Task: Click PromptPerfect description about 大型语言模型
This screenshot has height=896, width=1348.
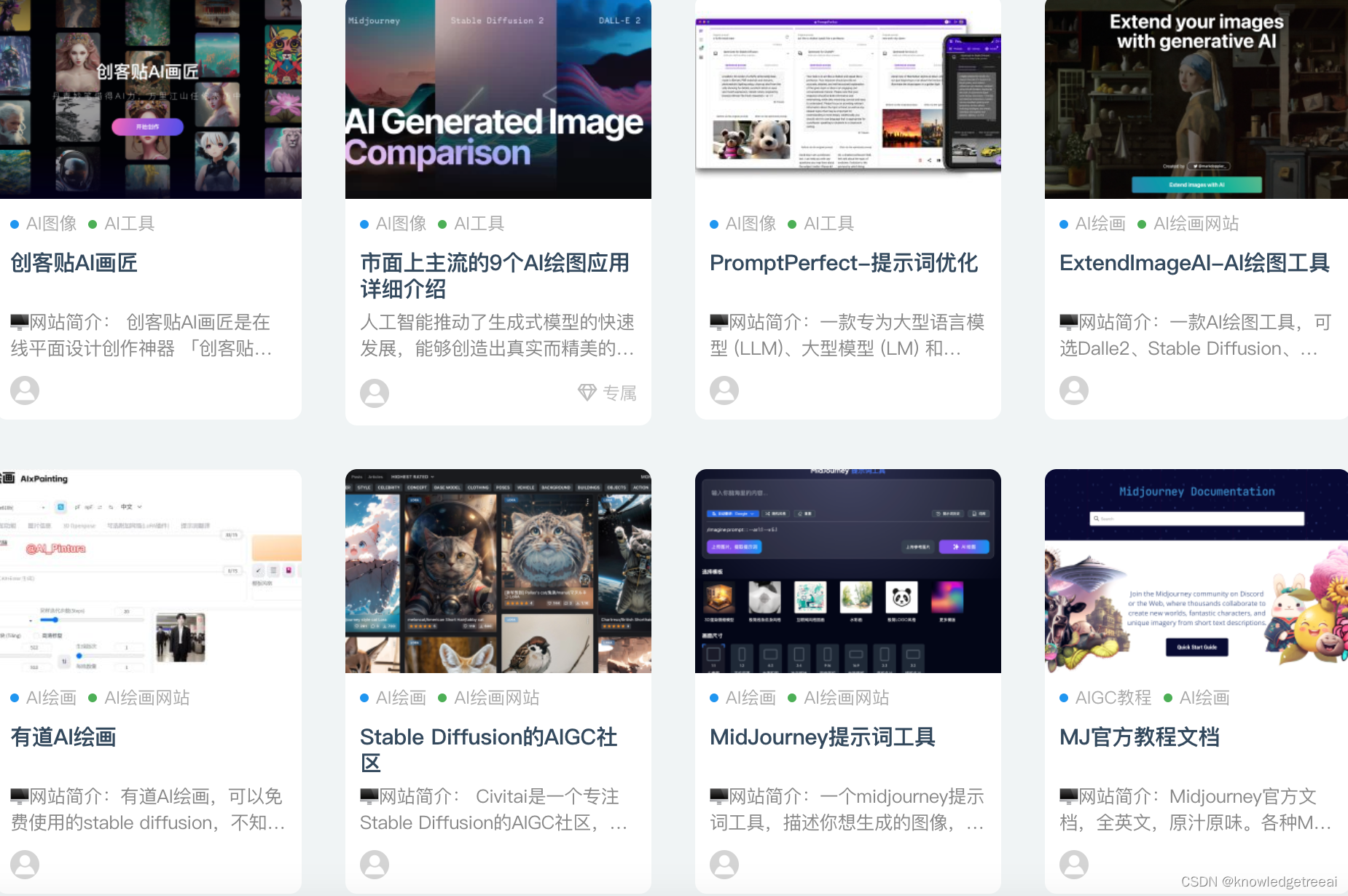Action: (847, 335)
